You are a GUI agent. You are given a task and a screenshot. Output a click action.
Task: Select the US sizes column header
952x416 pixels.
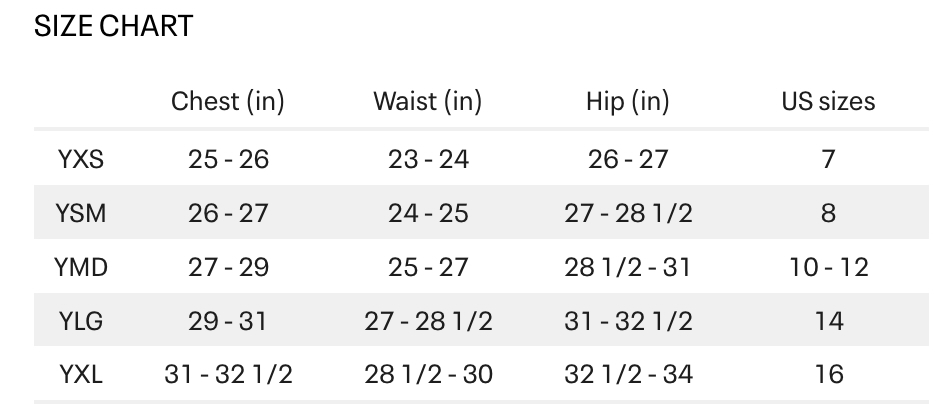pyautogui.click(x=828, y=101)
